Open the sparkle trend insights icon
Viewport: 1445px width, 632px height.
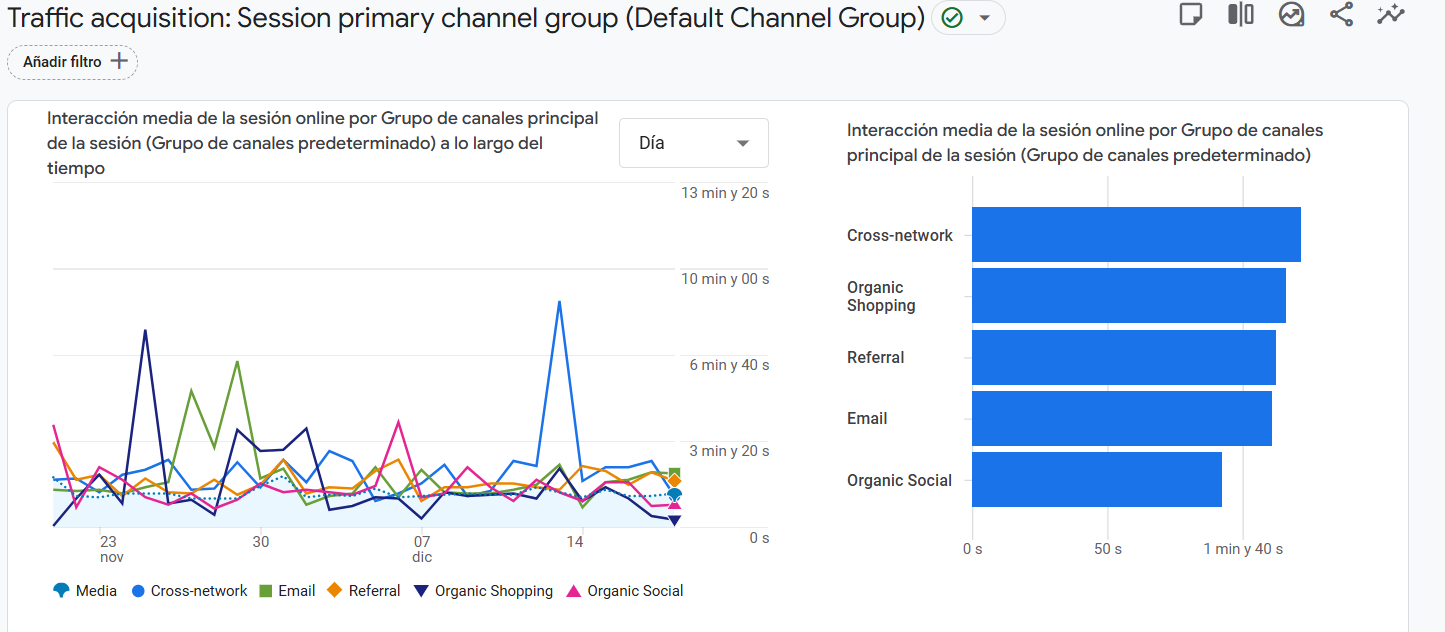click(1391, 15)
